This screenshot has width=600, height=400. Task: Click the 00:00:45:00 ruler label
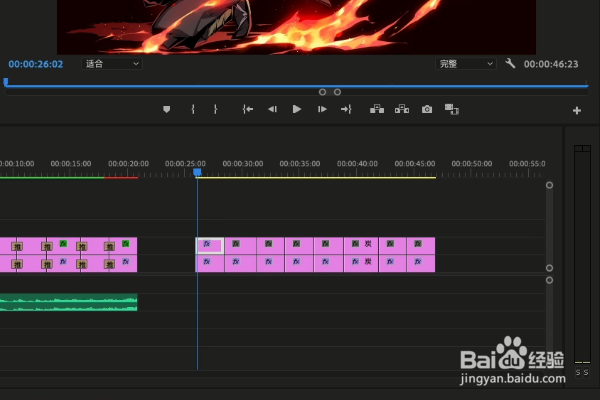[415, 164]
